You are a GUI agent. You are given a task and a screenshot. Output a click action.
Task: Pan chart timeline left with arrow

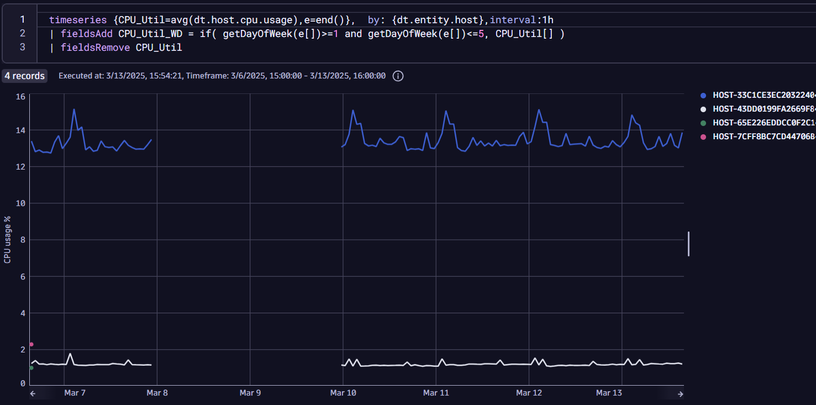coord(33,394)
